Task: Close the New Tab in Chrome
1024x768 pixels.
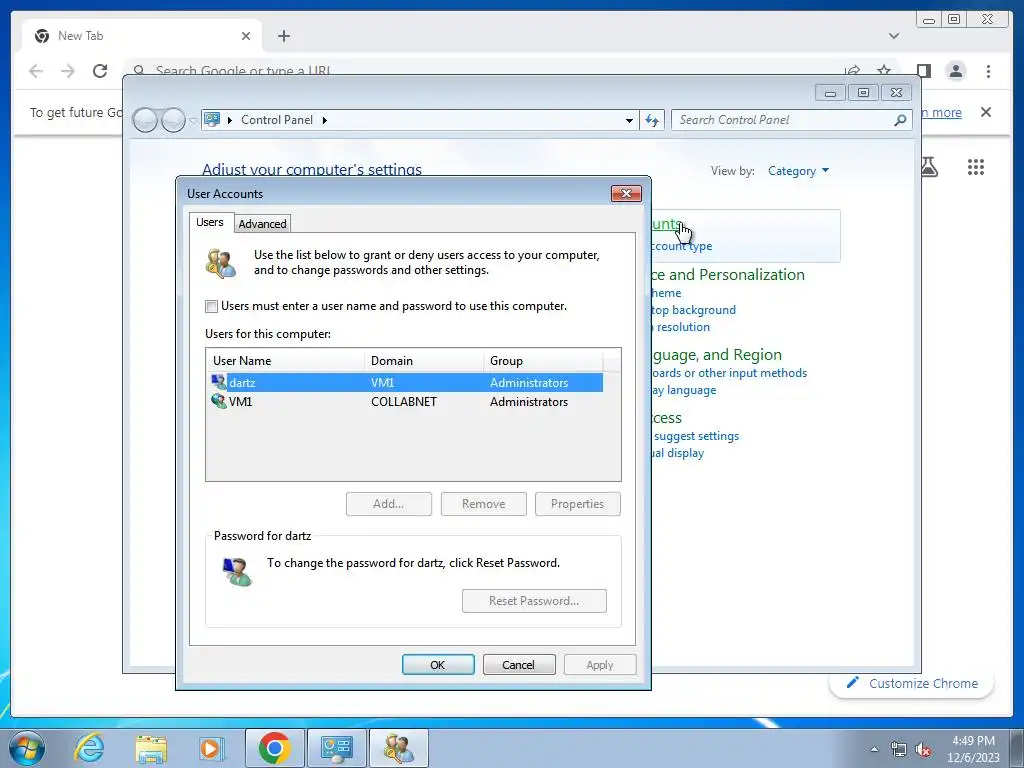Action: point(246,36)
